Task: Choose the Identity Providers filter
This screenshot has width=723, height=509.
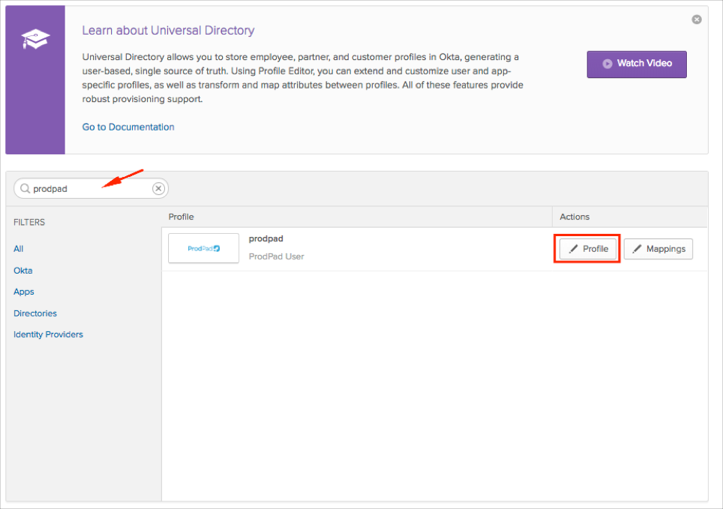Action: coord(48,334)
